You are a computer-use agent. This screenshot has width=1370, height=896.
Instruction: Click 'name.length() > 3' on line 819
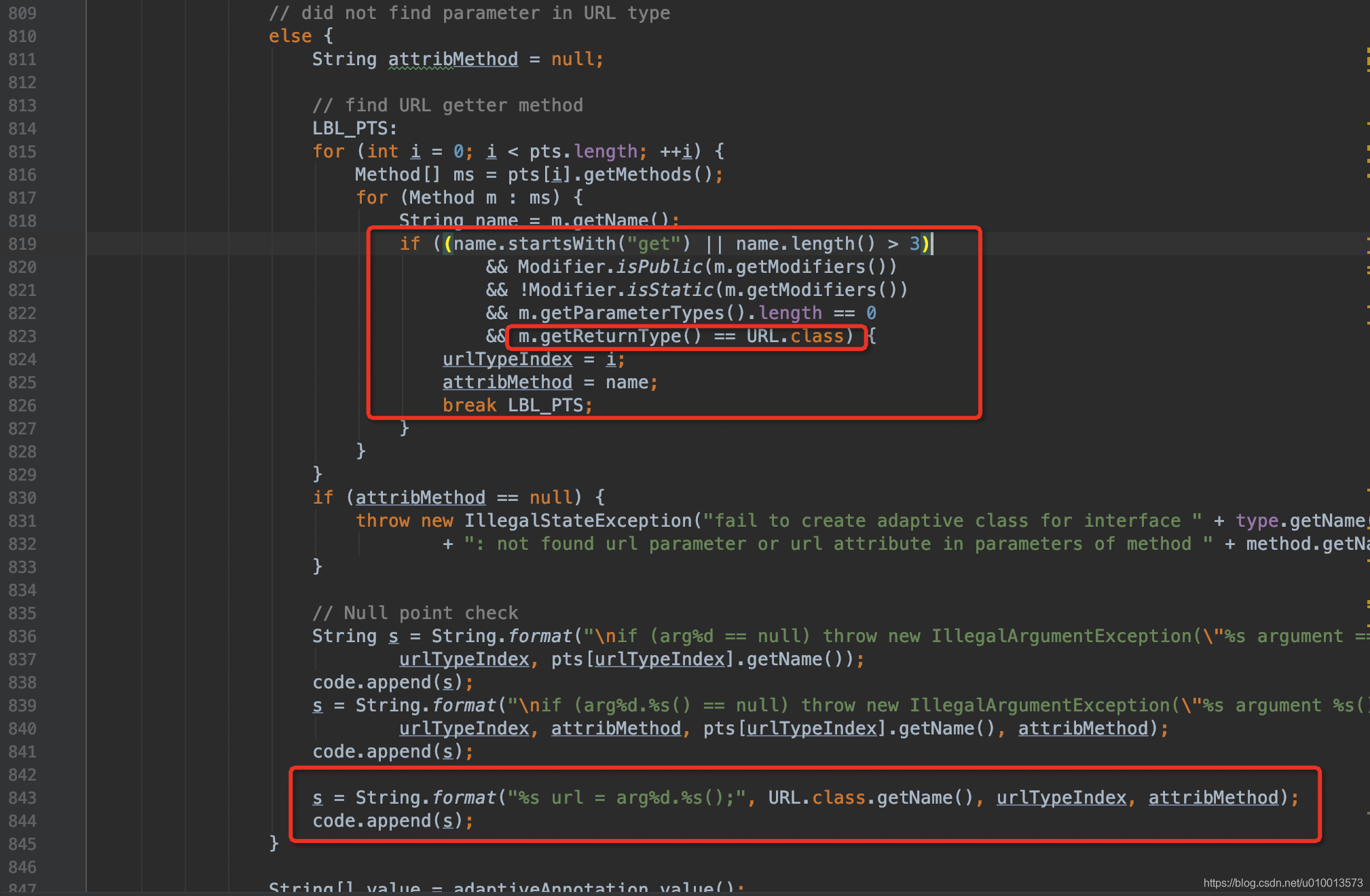pos(828,244)
